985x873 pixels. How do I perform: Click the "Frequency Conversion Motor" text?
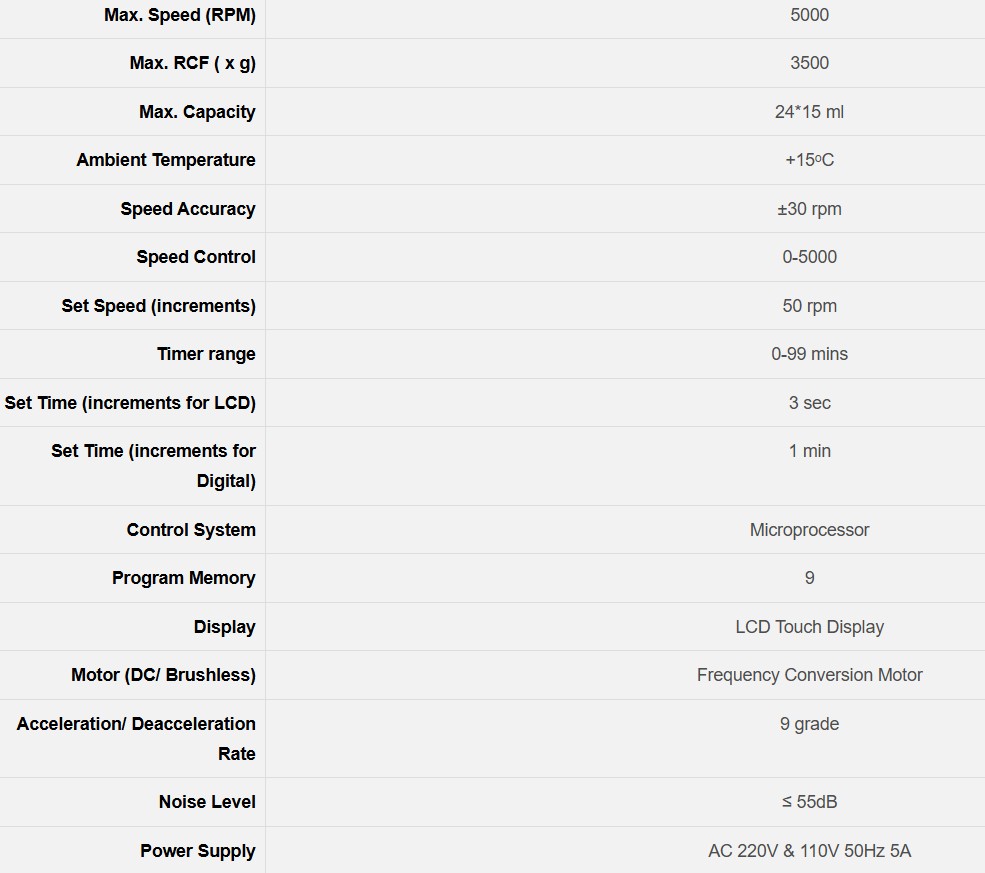809,675
